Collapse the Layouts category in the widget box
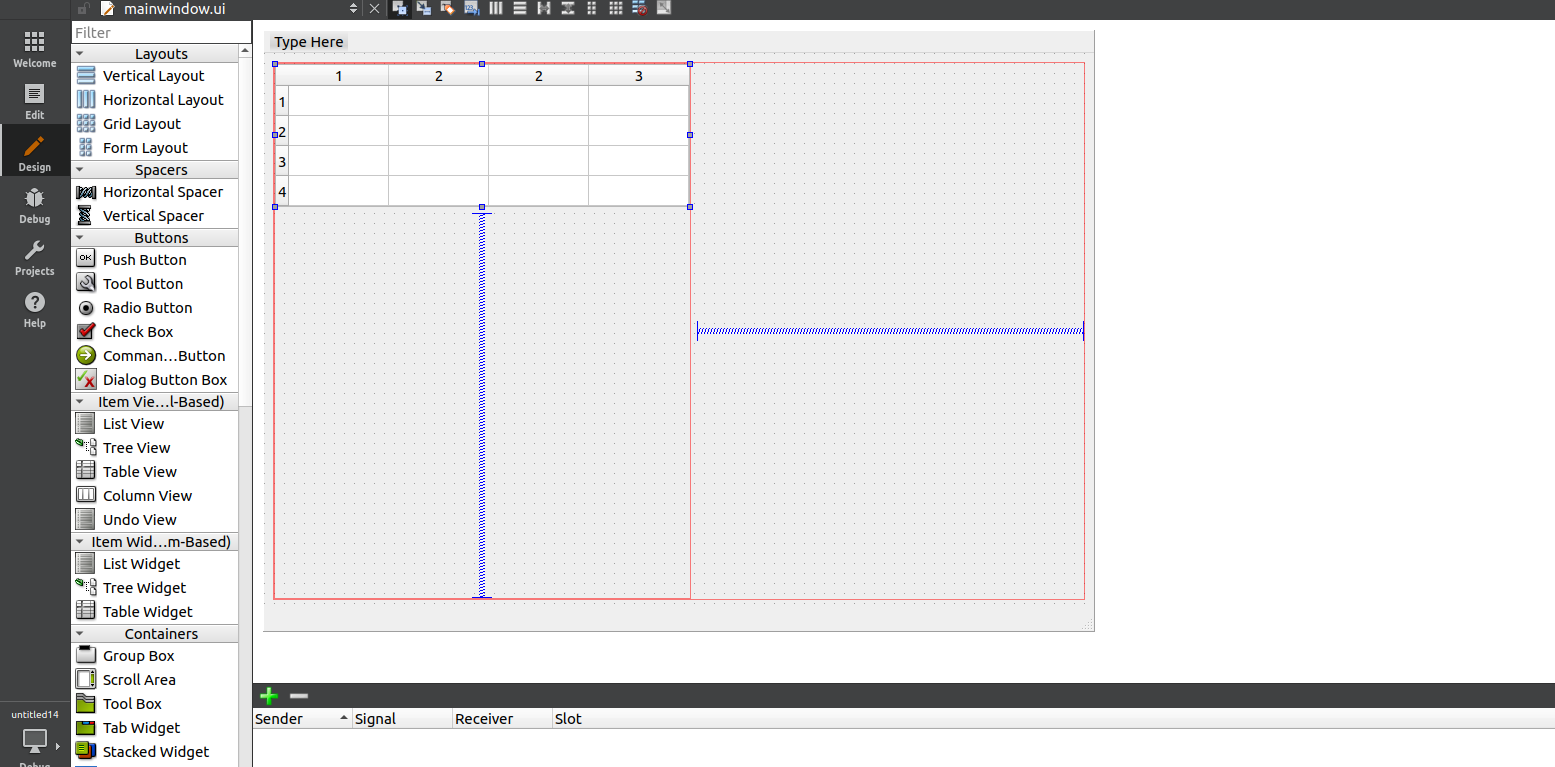Screen dimensions: 1555x767 click(82, 53)
